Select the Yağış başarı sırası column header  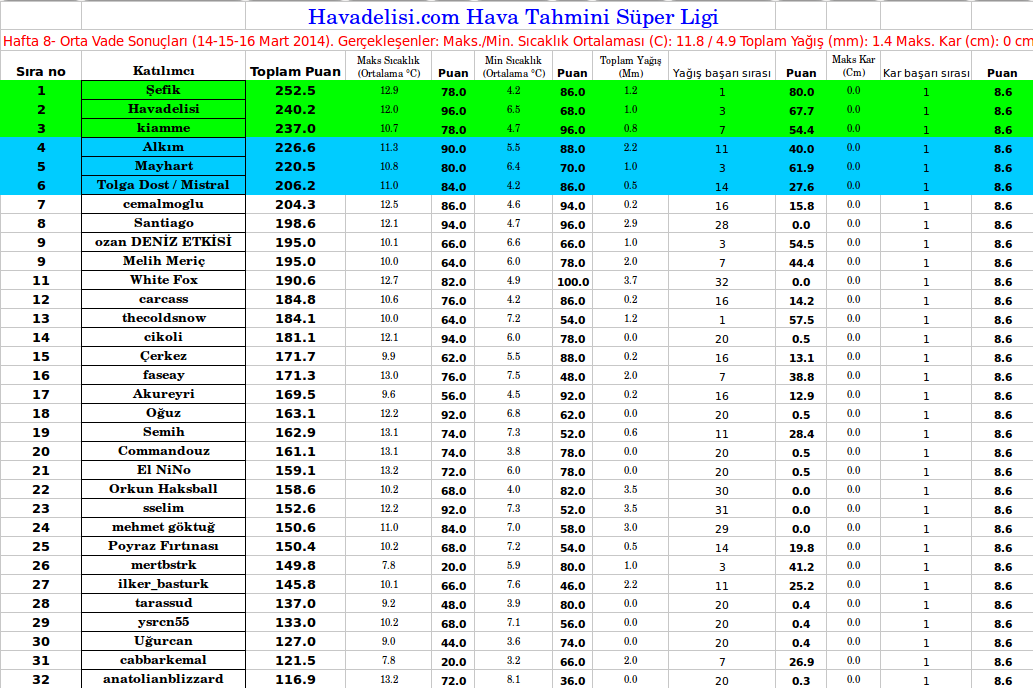(721, 73)
